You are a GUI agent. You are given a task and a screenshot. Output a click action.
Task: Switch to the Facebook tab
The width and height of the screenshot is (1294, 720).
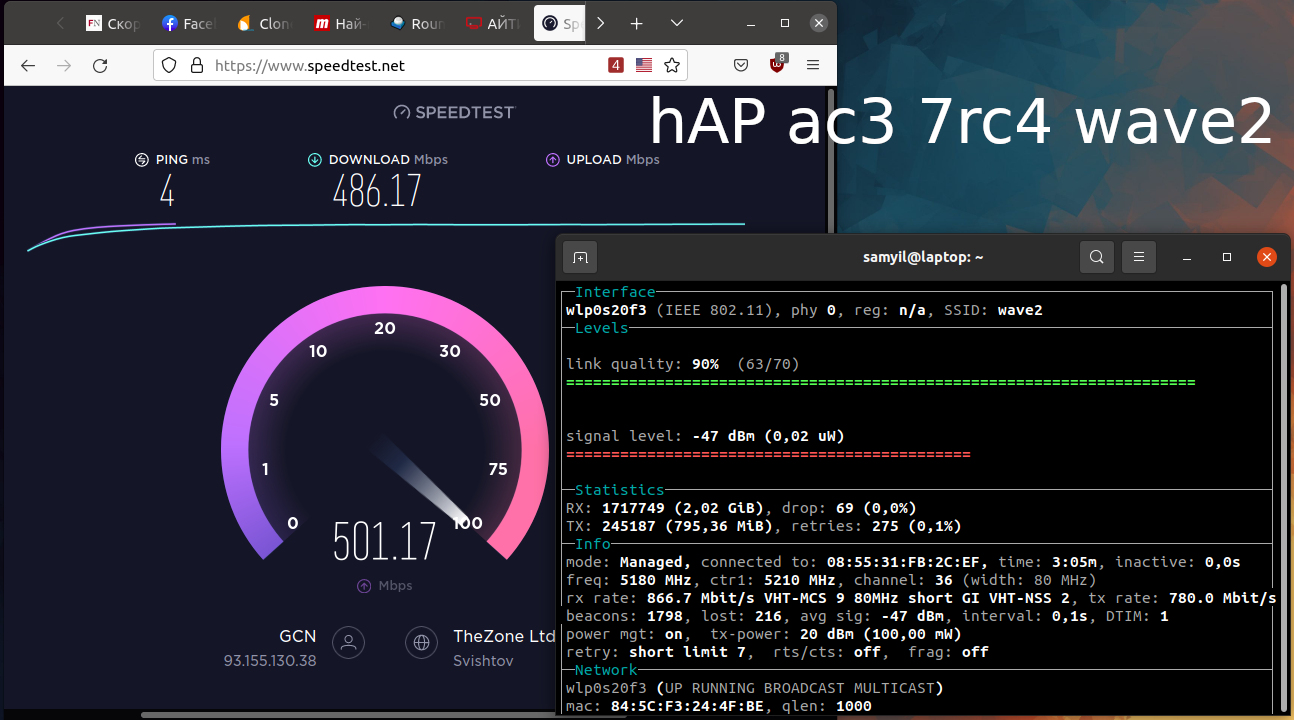click(188, 23)
